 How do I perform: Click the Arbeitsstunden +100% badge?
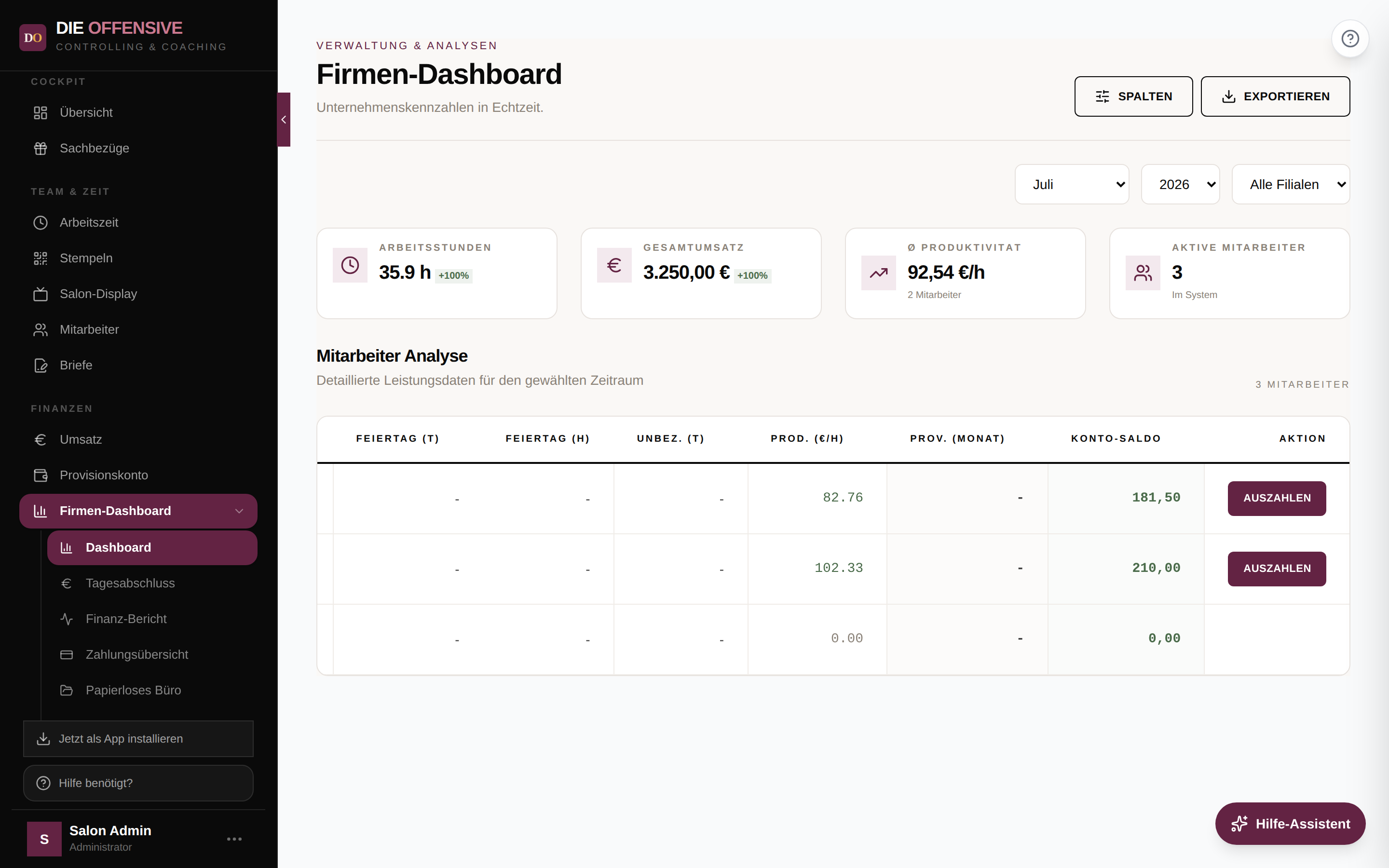(453, 275)
